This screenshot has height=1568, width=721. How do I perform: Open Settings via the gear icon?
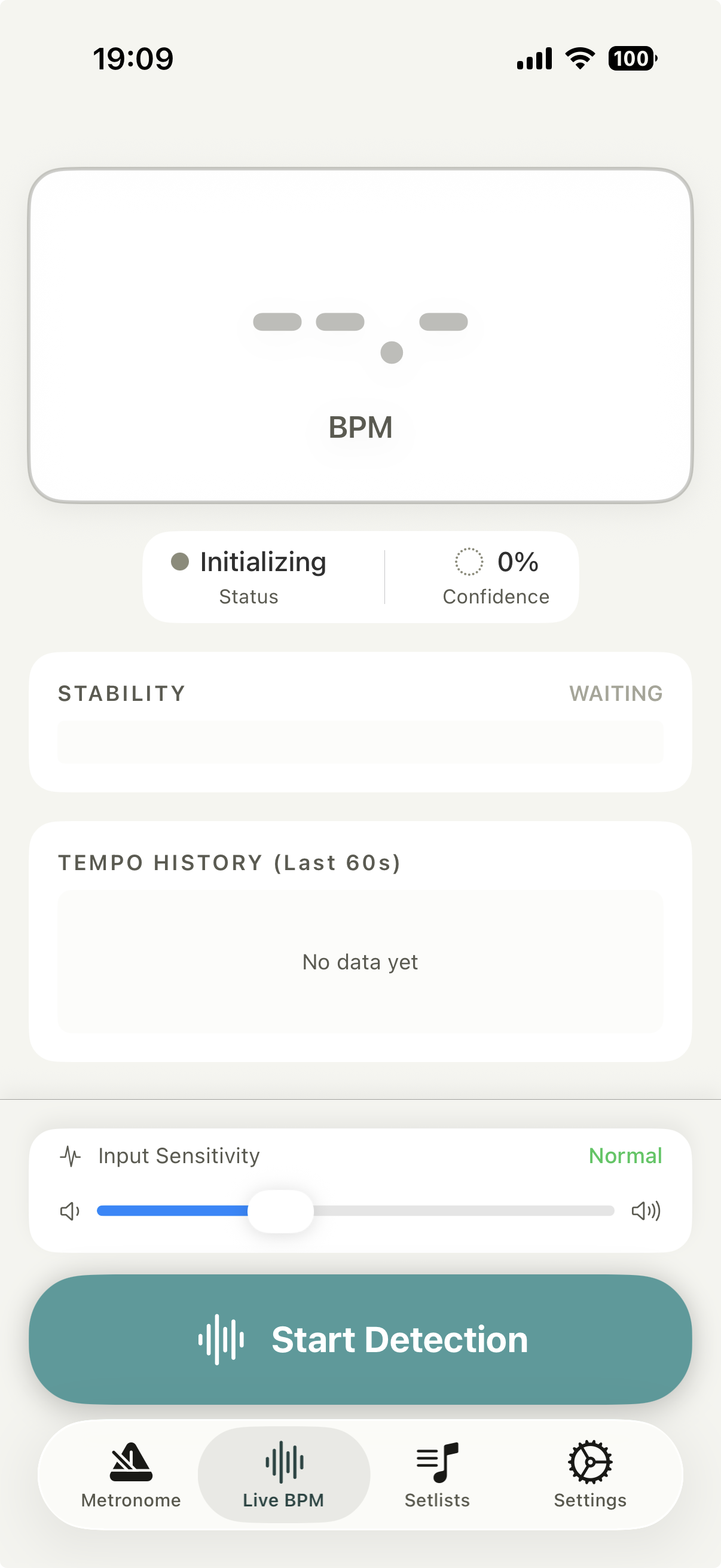click(x=589, y=1462)
